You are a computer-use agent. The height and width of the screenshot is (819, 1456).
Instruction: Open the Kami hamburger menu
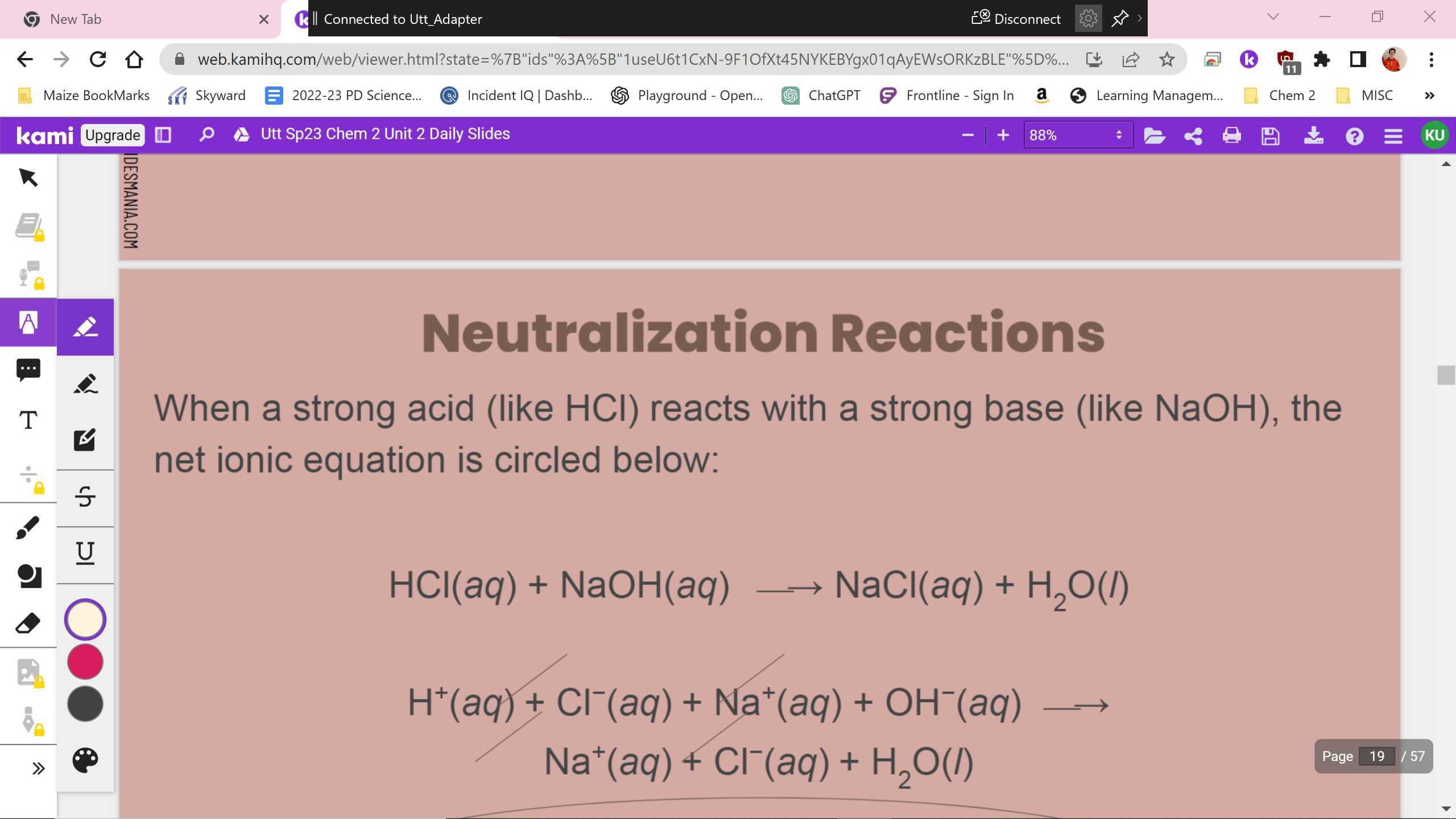[x=1393, y=135]
